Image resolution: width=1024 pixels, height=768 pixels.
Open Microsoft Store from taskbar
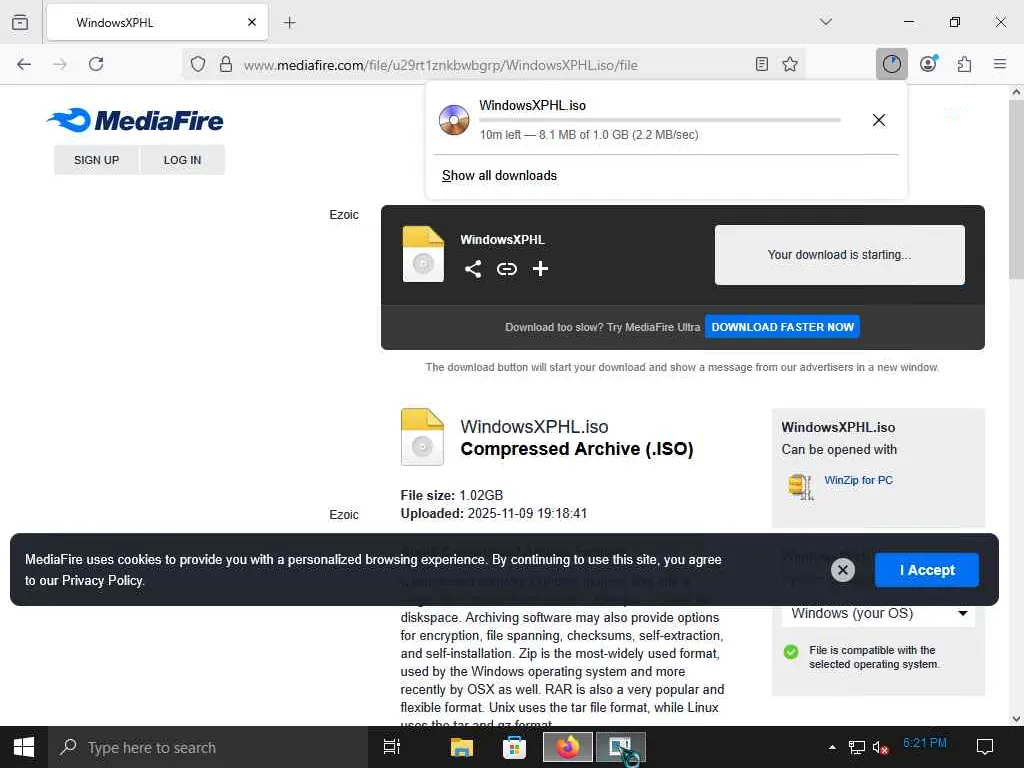coord(514,747)
